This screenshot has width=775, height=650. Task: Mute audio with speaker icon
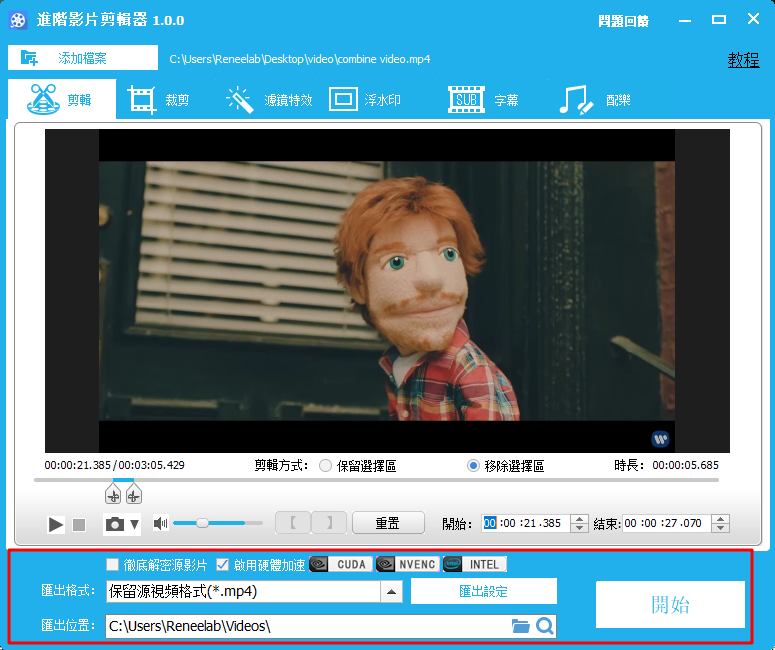160,523
